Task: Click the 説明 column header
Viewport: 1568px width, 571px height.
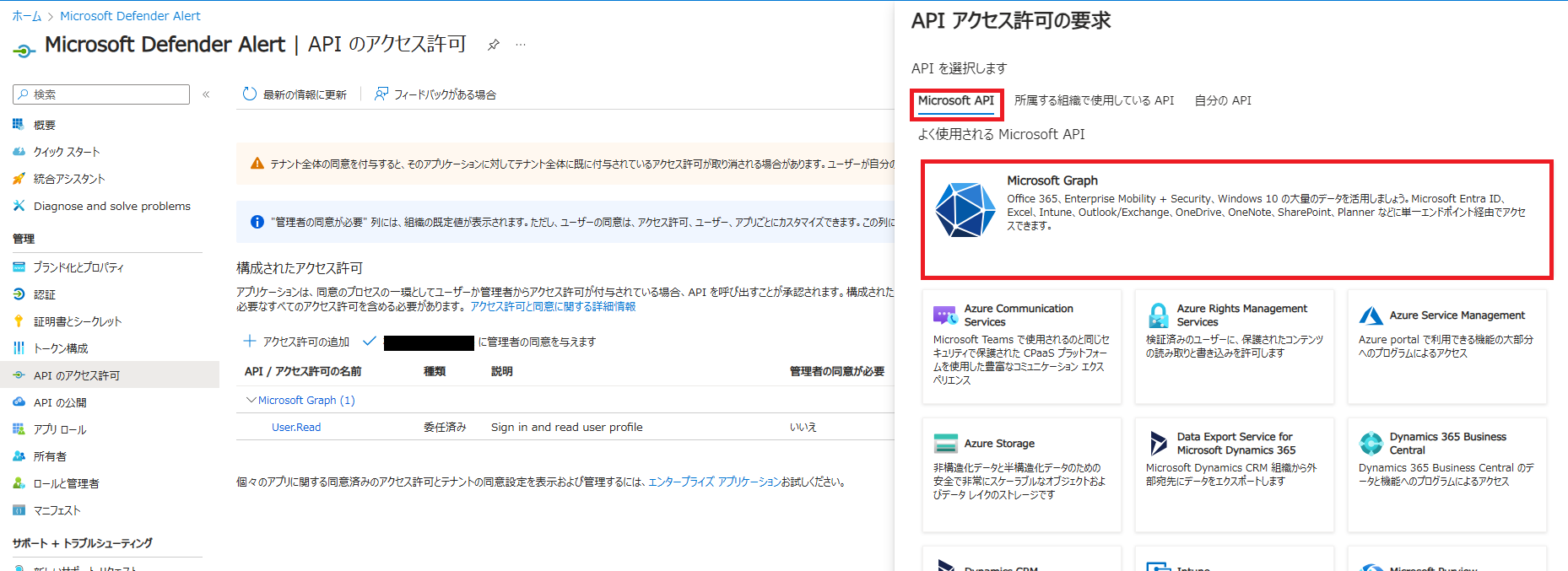Action: (x=502, y=371)
